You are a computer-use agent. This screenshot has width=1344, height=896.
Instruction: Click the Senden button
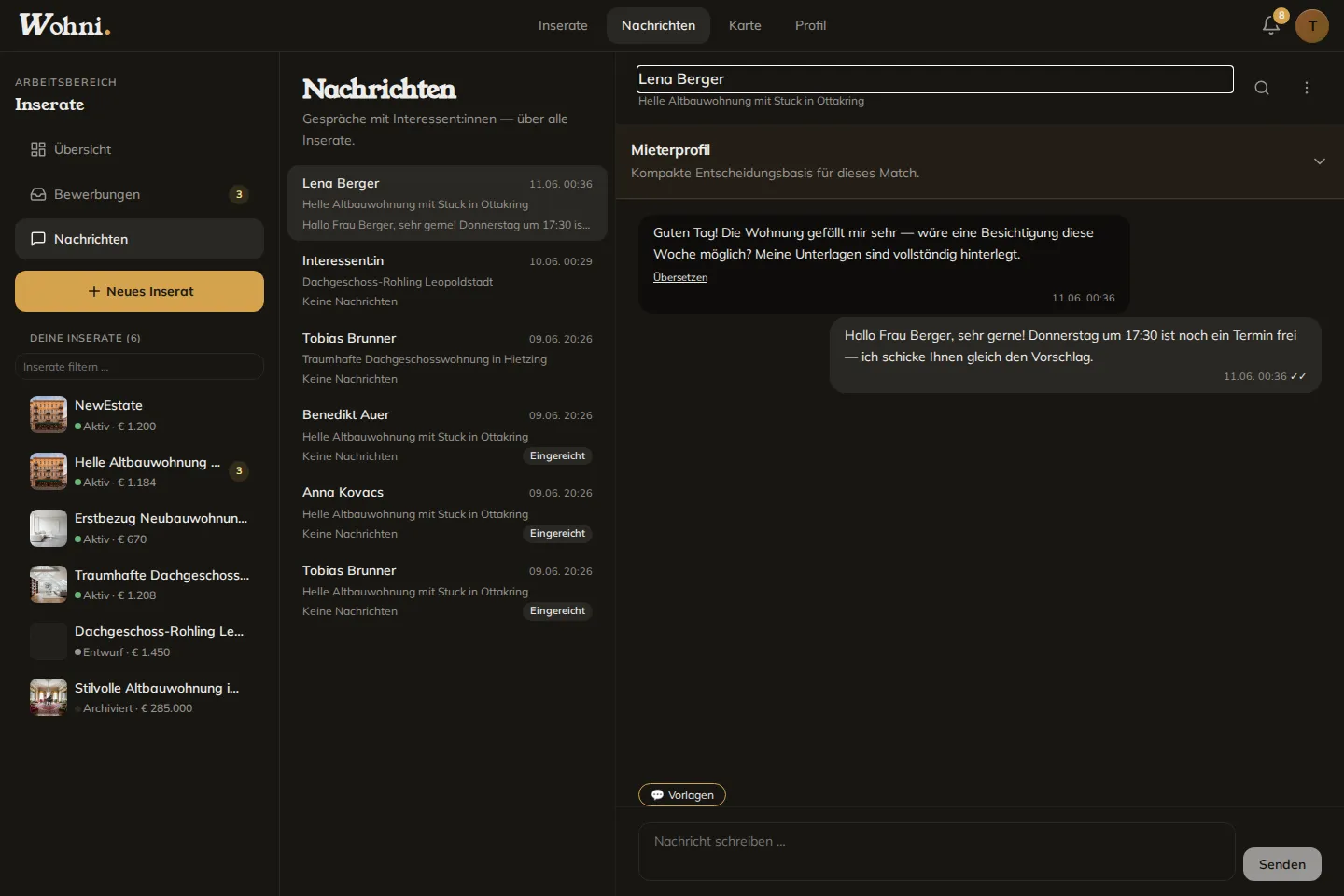pos(1282,864)
